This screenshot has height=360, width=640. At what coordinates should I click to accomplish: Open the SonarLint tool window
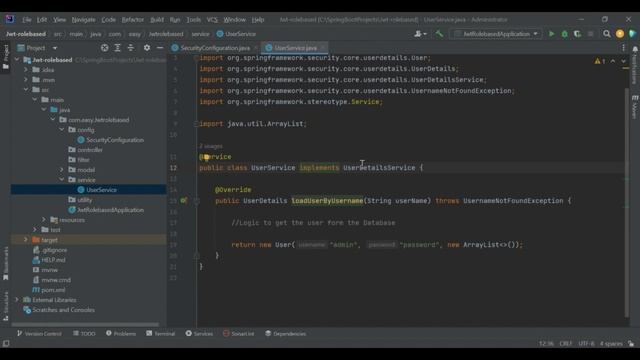[239, 334]
